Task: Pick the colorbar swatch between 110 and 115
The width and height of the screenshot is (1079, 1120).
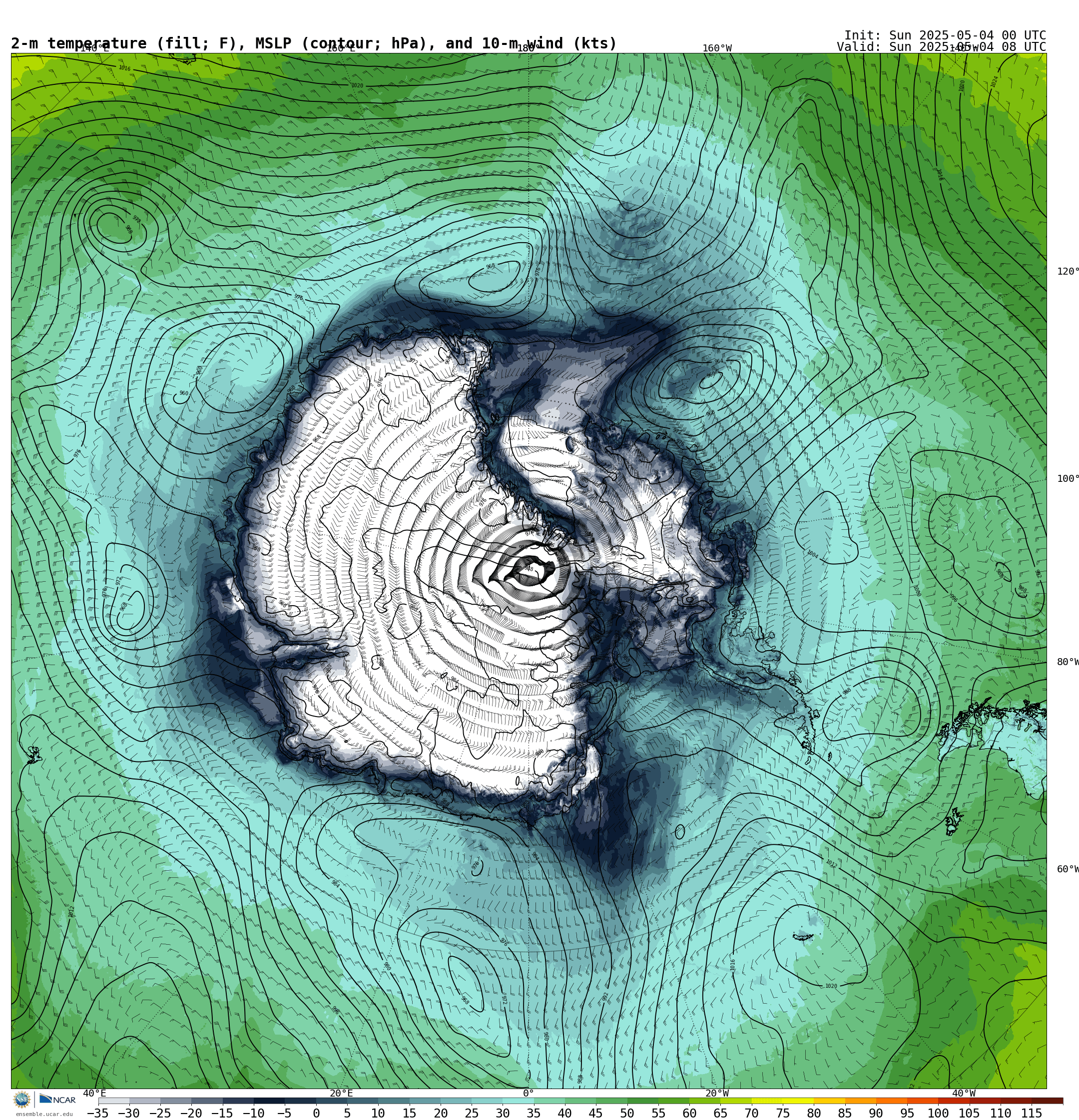Action: [x=1016, y=1101]
